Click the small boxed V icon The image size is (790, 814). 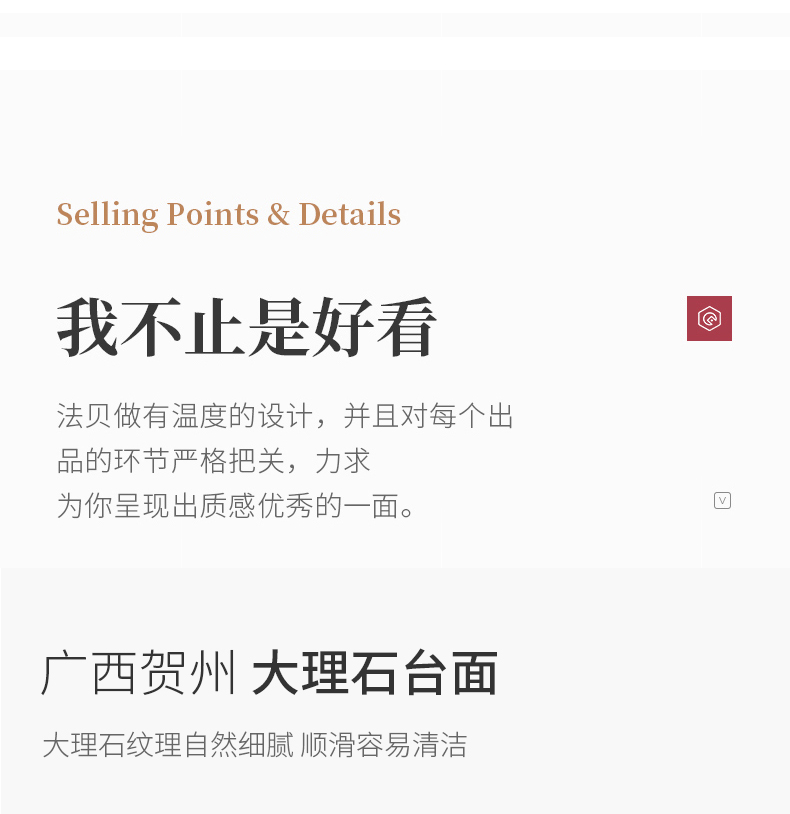(722, 500)
